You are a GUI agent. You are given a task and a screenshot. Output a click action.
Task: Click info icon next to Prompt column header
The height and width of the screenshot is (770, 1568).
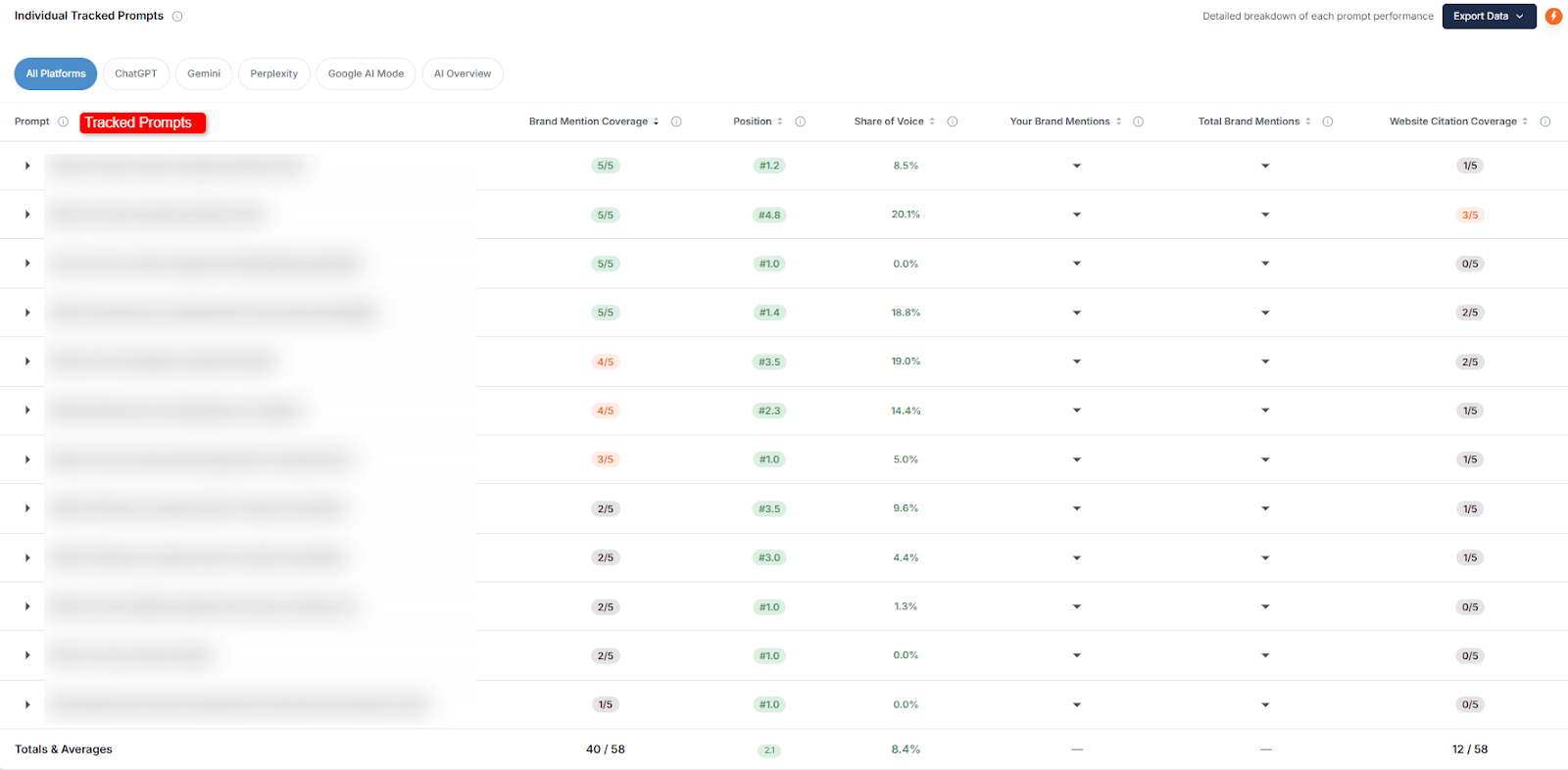tap(63, 121)
